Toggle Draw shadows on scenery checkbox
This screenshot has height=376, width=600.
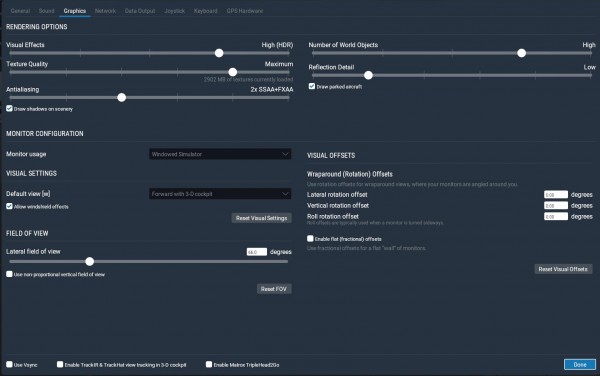[9, 109]
